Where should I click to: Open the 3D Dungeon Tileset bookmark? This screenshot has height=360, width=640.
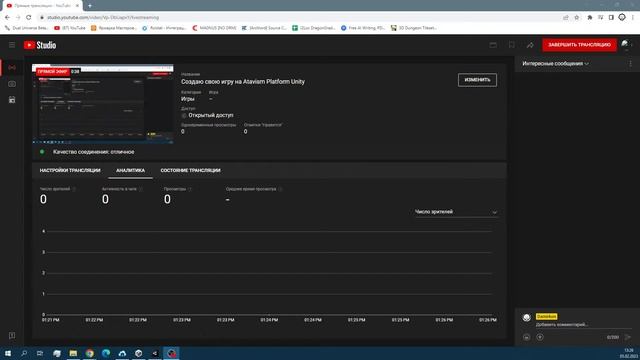click(414, 28)
